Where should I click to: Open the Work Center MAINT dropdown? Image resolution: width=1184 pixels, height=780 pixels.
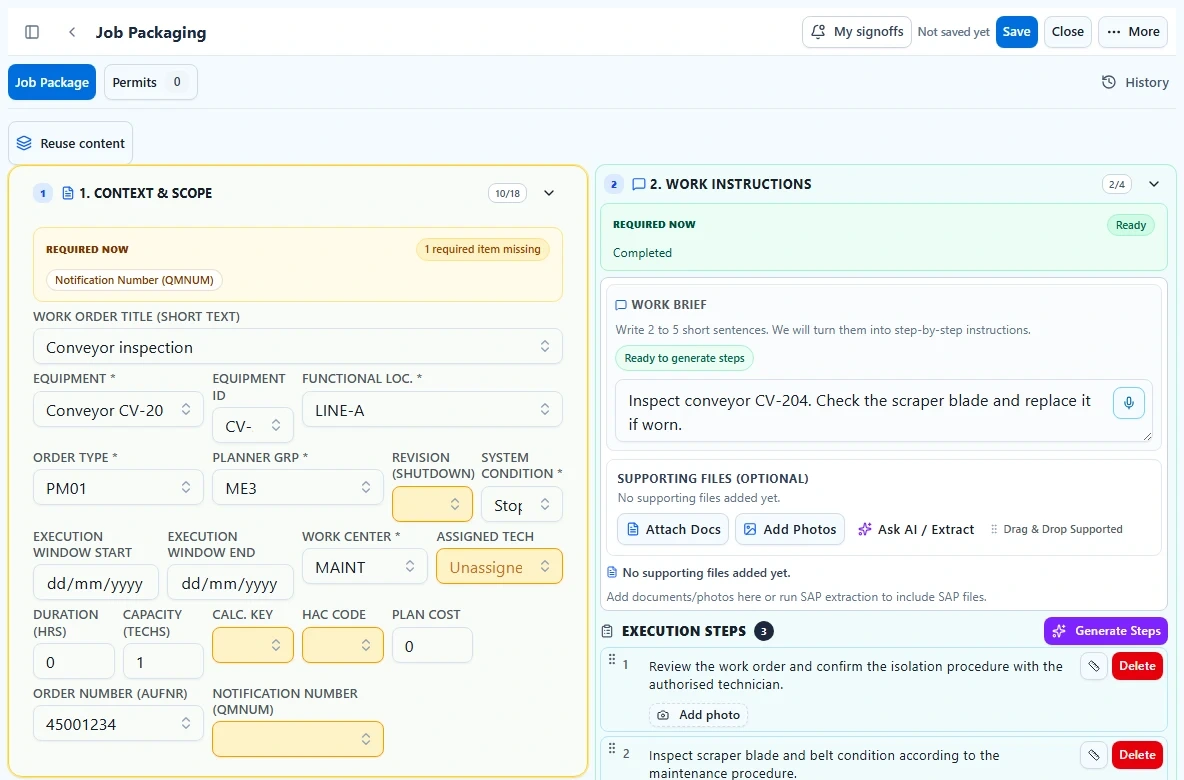[365, 566]
